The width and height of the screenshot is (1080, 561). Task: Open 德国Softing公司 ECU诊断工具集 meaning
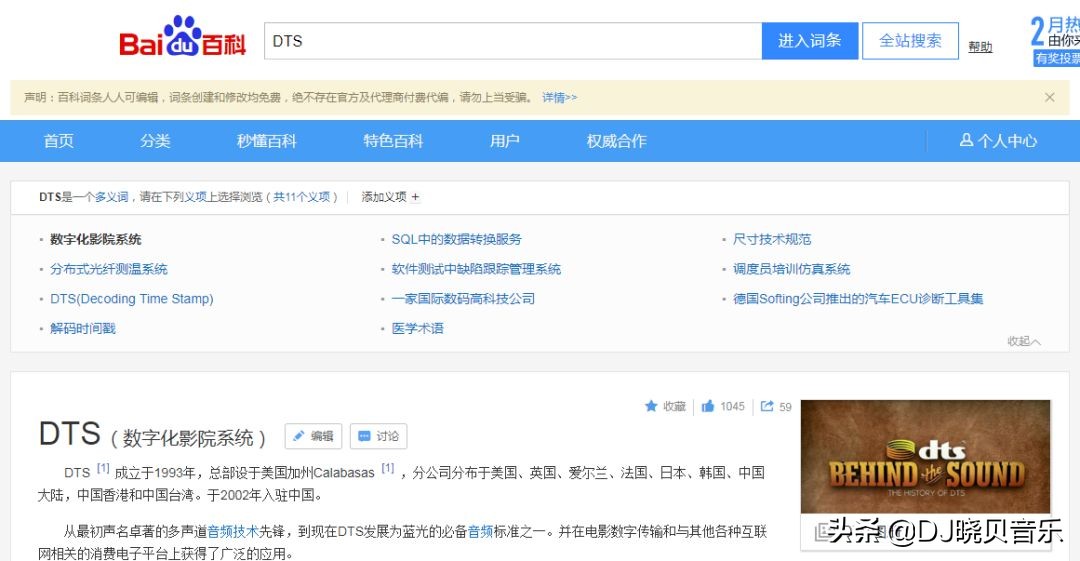click(x=858, y=298)
